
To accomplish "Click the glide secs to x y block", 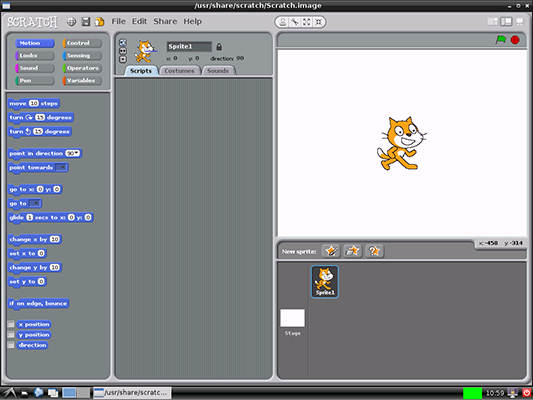I will (50, 218).
